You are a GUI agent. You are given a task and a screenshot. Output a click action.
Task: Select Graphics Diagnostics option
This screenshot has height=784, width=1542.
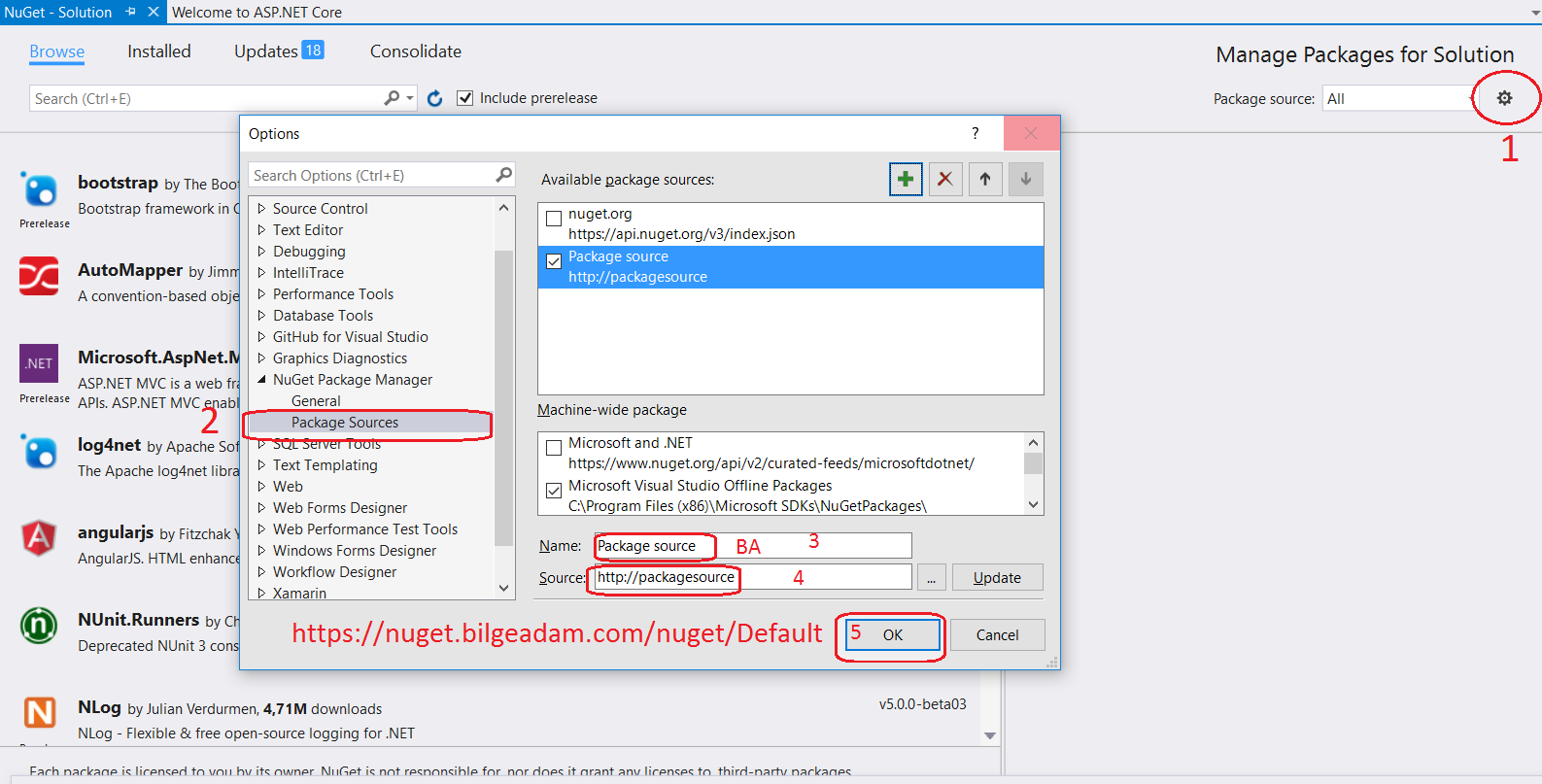tap(339, 358)
